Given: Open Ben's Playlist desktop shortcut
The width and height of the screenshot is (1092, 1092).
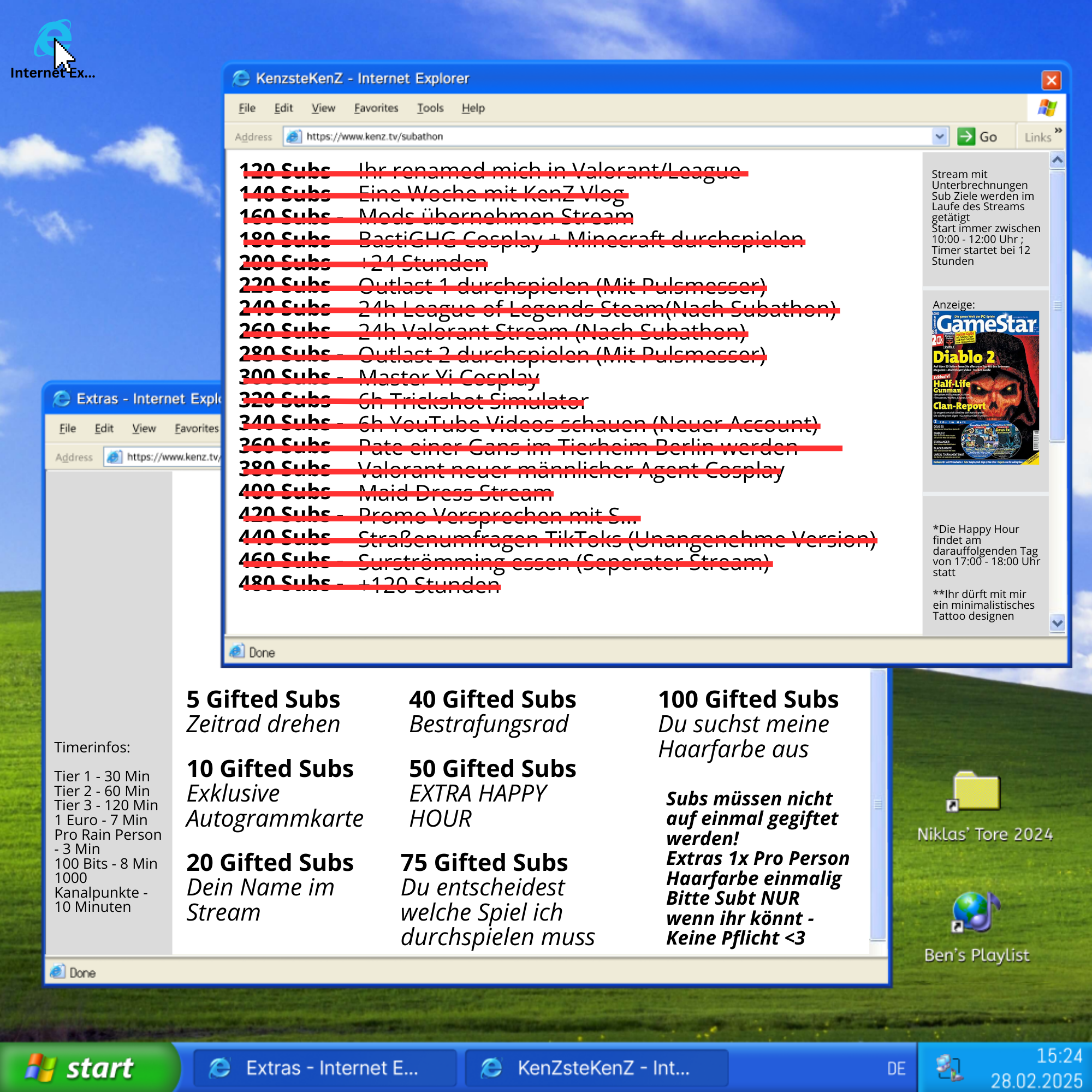Looking at the screenshot, I should click(x=976, y=912).
